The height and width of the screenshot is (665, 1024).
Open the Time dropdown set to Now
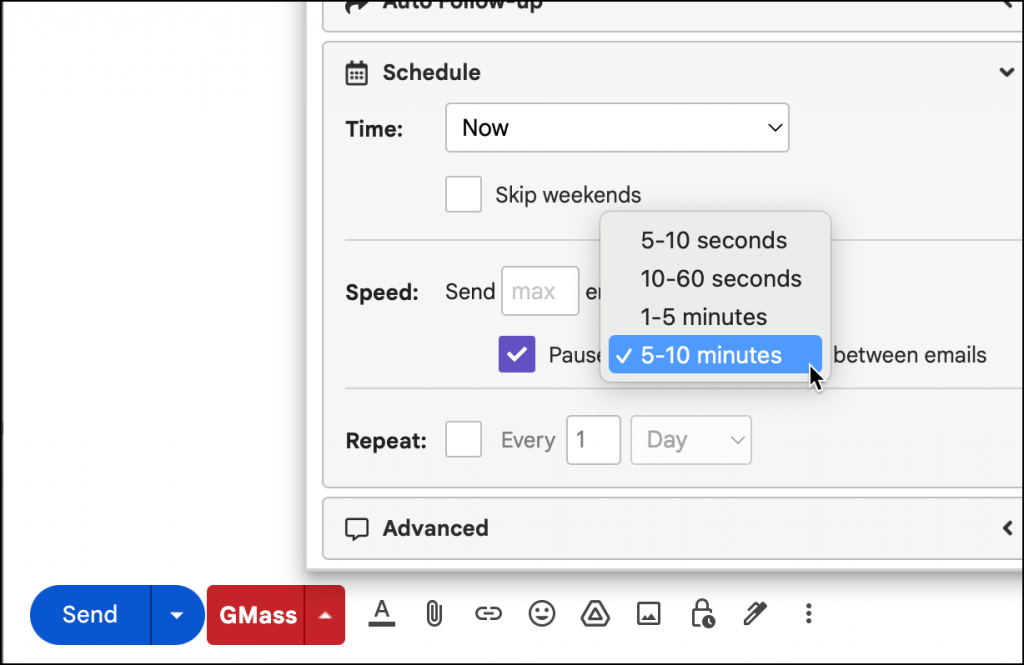tap(617, 127)
